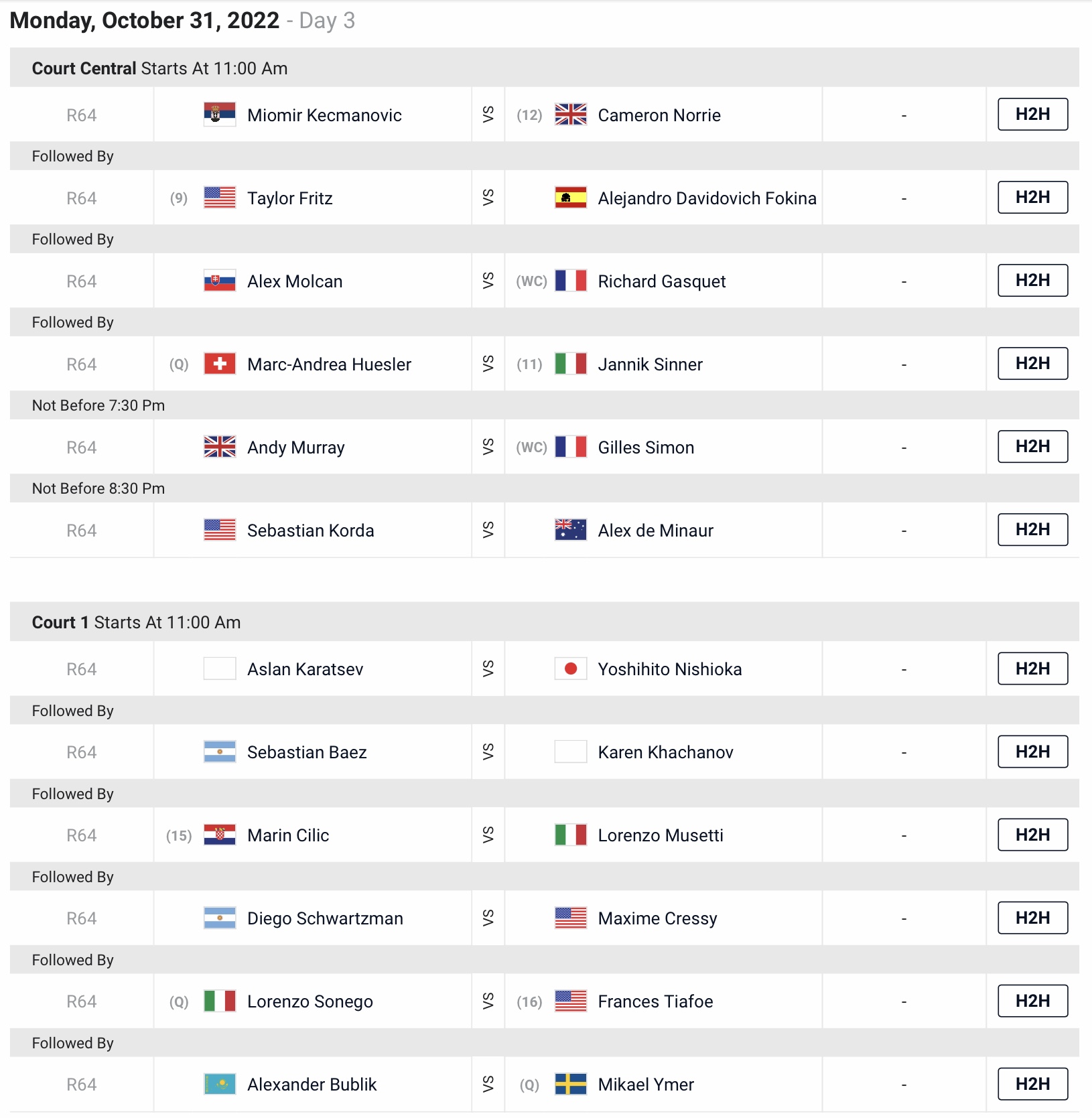Open H2H for Kecmanovic vs Norrie

click(1032, 114)
